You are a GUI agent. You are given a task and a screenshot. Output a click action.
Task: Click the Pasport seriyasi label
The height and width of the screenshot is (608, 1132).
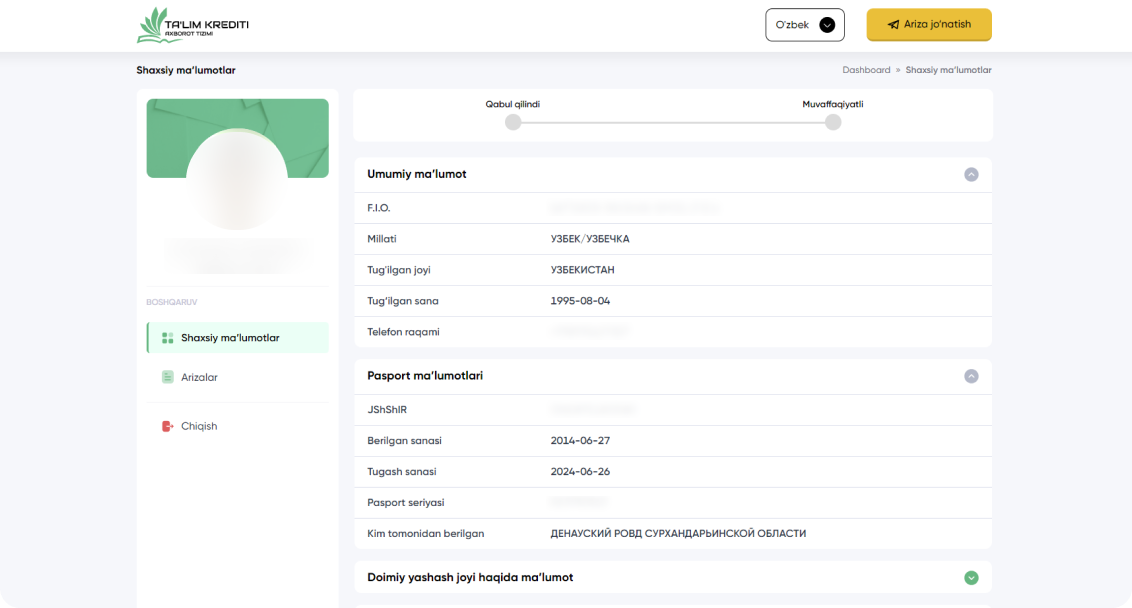[x=406, y=503]
